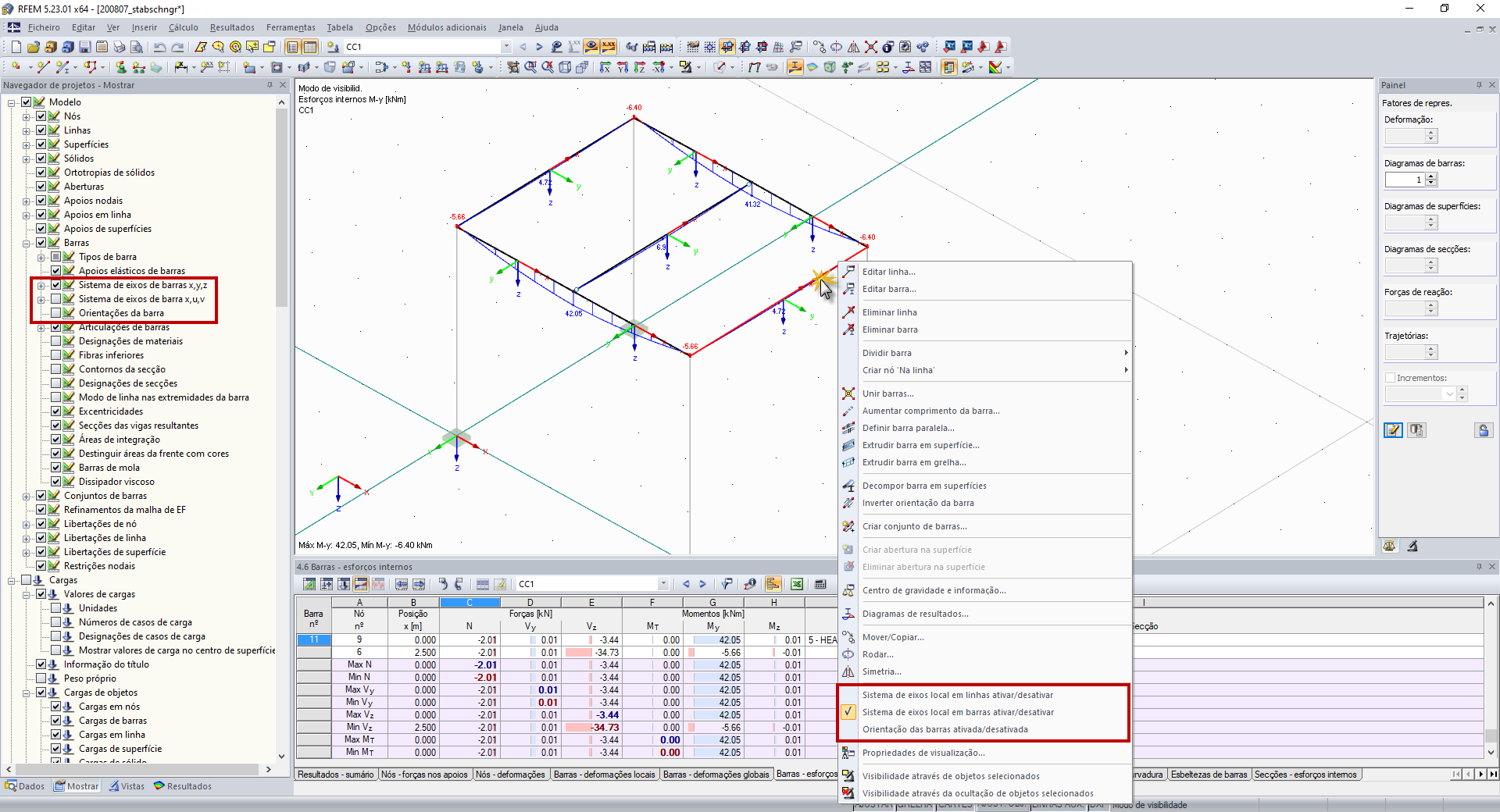Toggle the Linhas checkbox
The image size is (1500, 812).
pyautogui.click(x=41, y=130)
